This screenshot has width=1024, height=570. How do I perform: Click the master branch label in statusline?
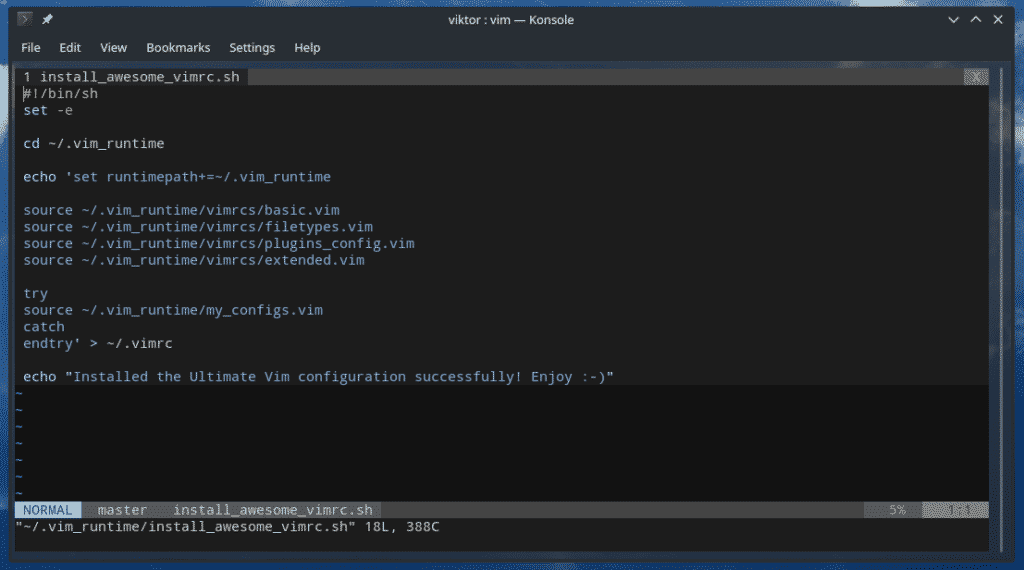[122, 510]
